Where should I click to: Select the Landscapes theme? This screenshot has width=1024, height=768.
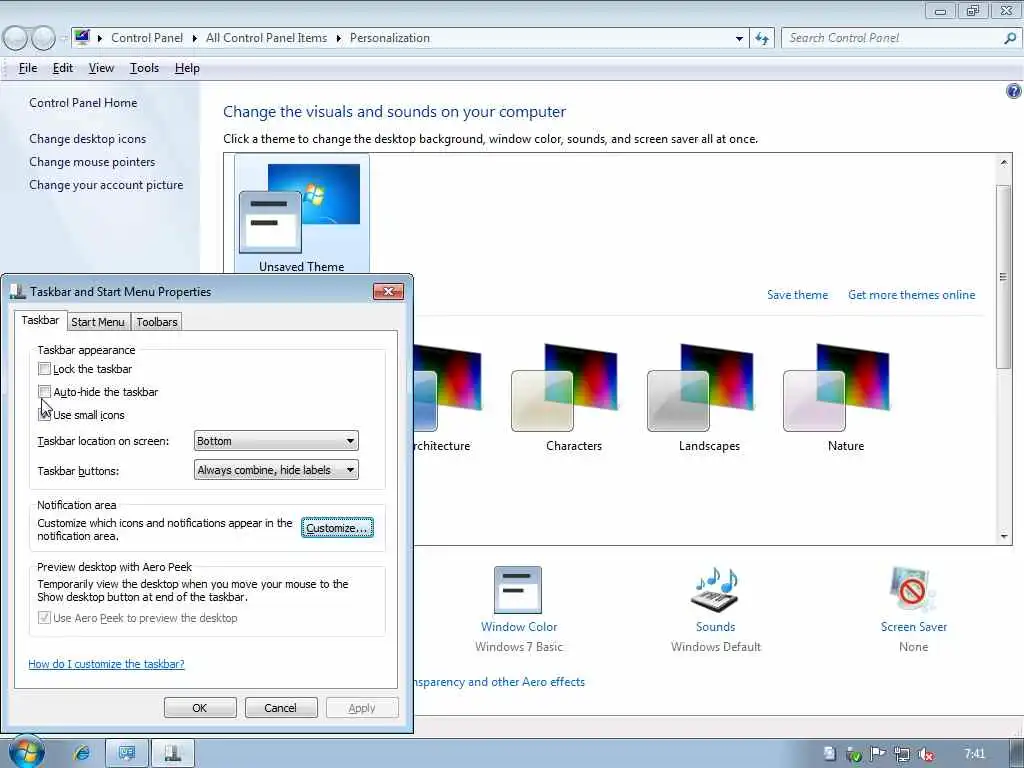tap(709, 398)
